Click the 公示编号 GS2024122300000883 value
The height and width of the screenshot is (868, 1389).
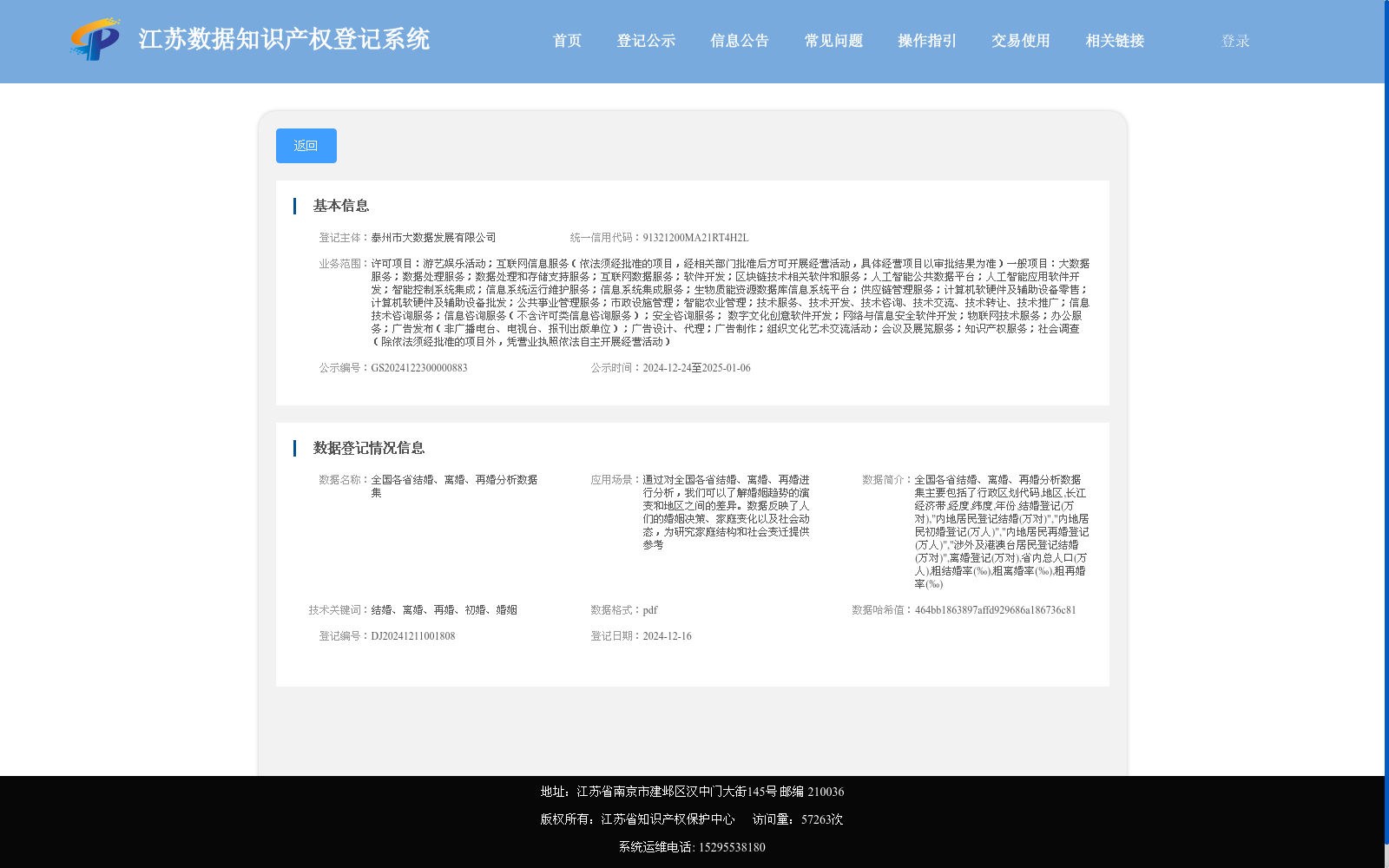click(x=419, y=367)
